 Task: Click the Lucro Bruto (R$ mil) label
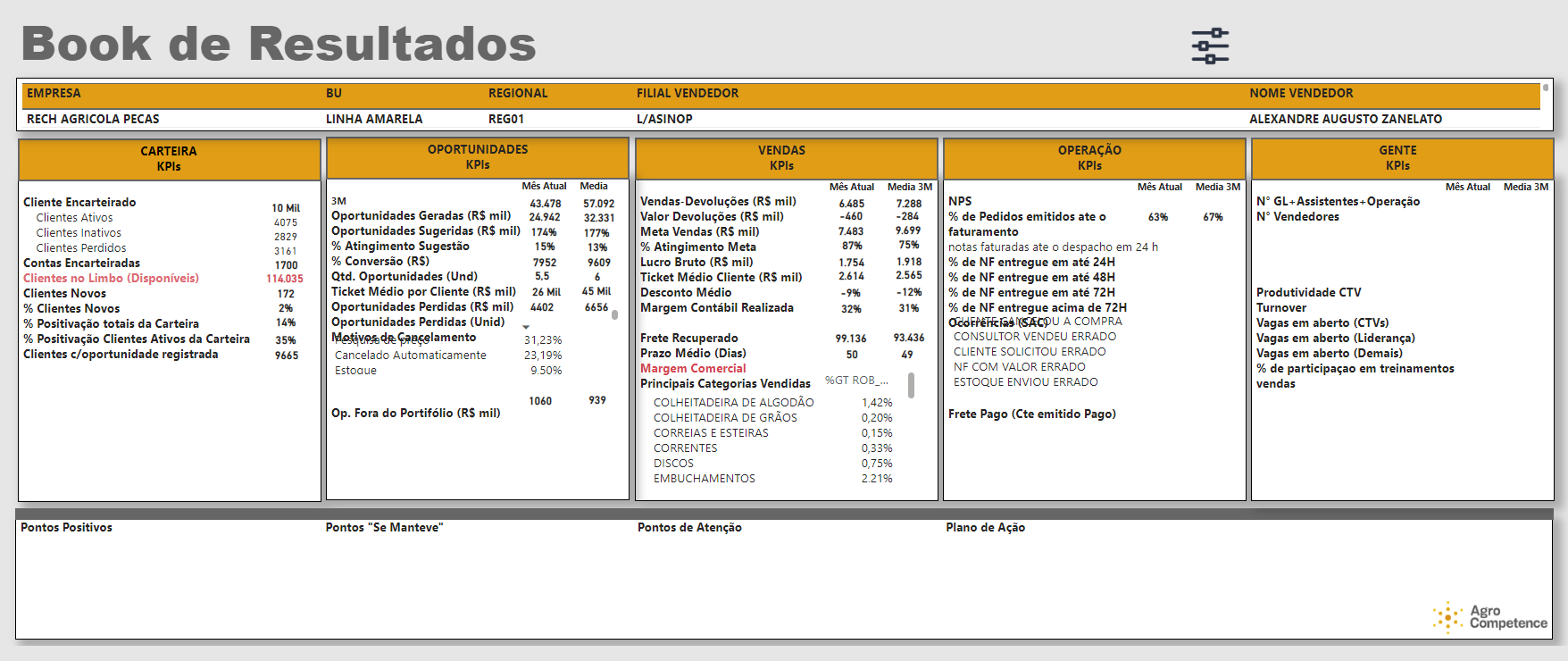[x=696, y=263]
